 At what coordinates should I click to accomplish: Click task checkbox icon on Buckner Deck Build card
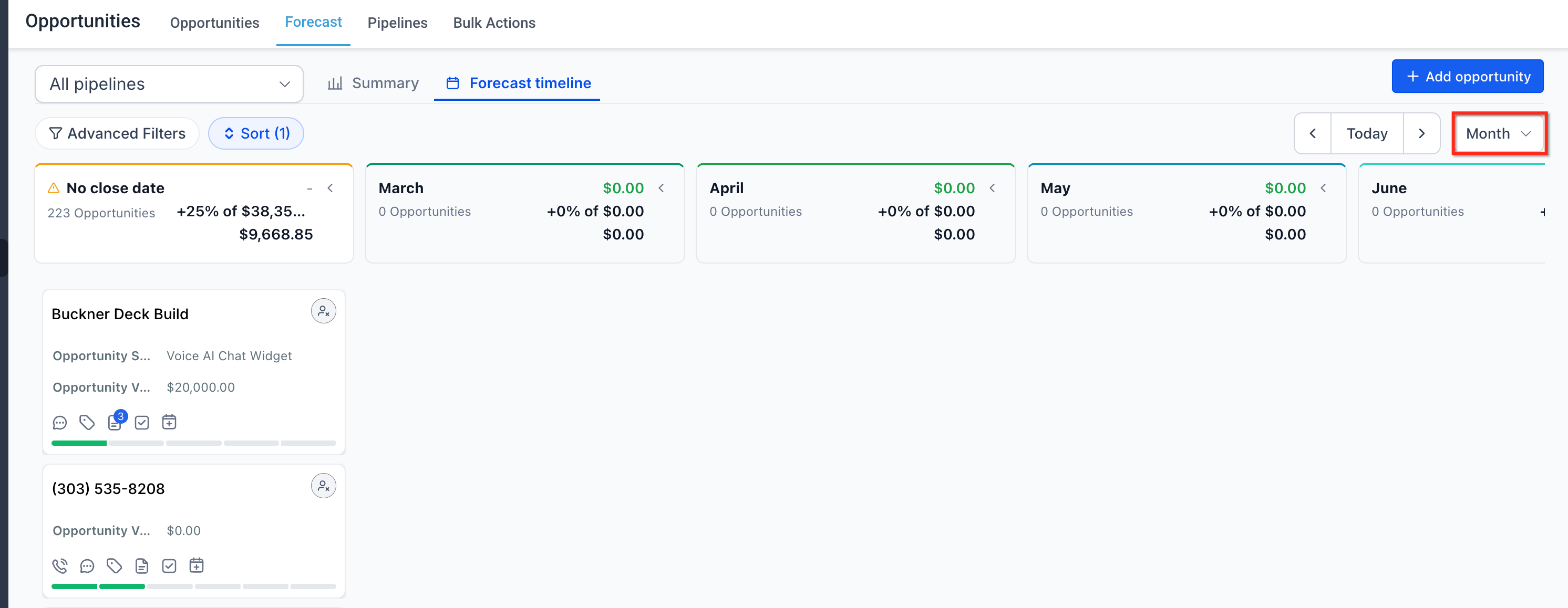[x=142, y=423]
